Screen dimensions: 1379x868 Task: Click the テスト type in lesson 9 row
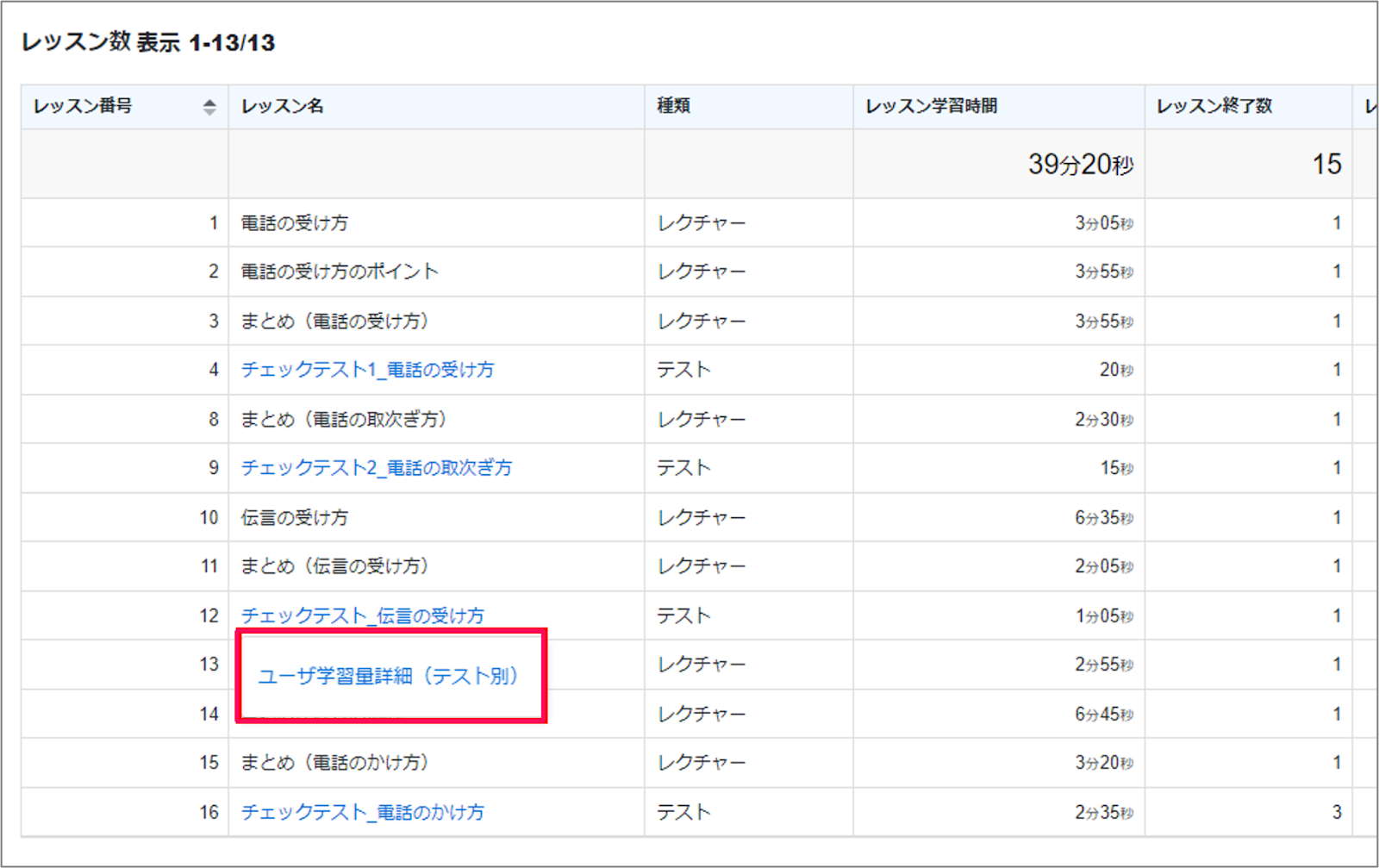point(684,468)
